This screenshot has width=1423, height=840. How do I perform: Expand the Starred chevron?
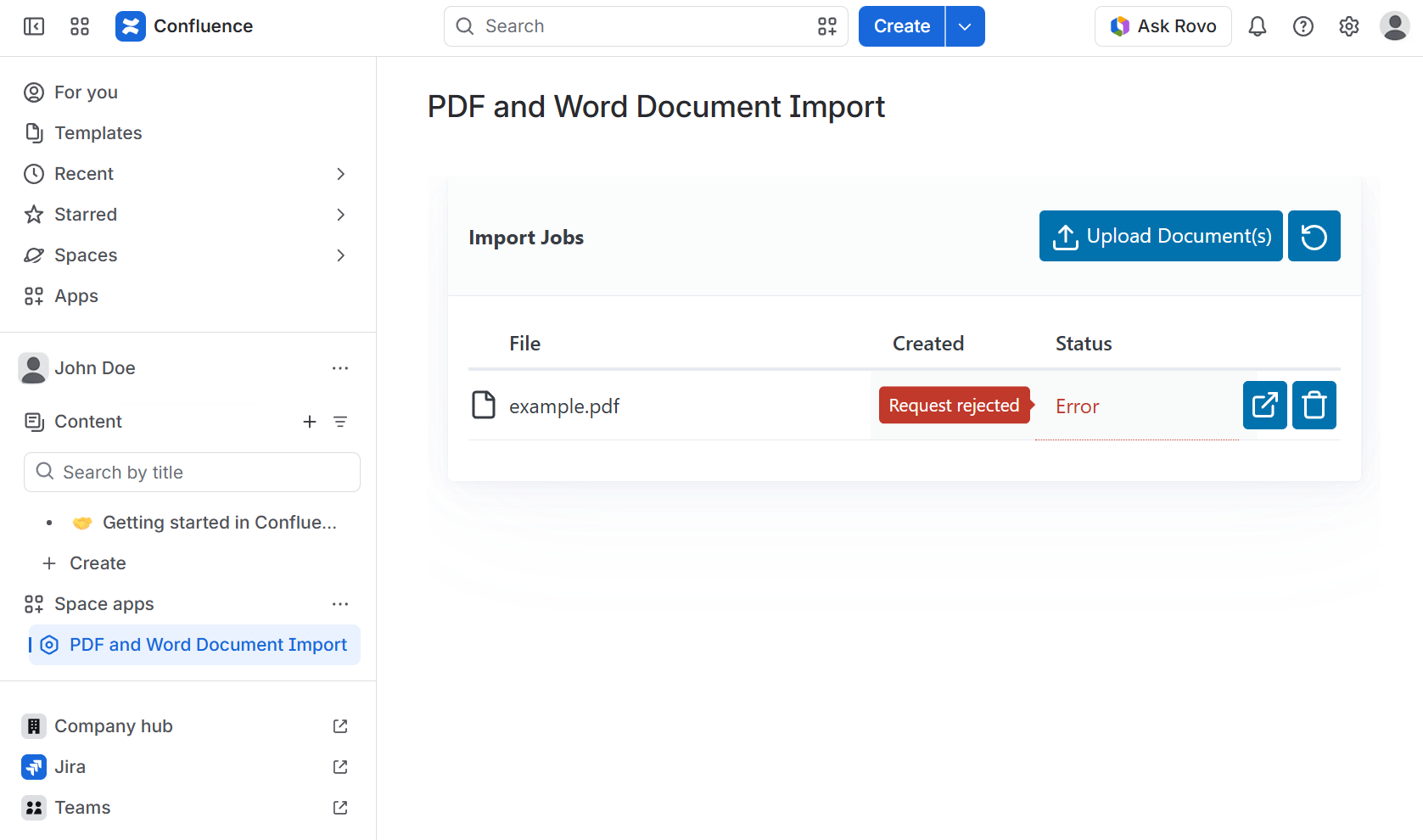coord(341,215)
